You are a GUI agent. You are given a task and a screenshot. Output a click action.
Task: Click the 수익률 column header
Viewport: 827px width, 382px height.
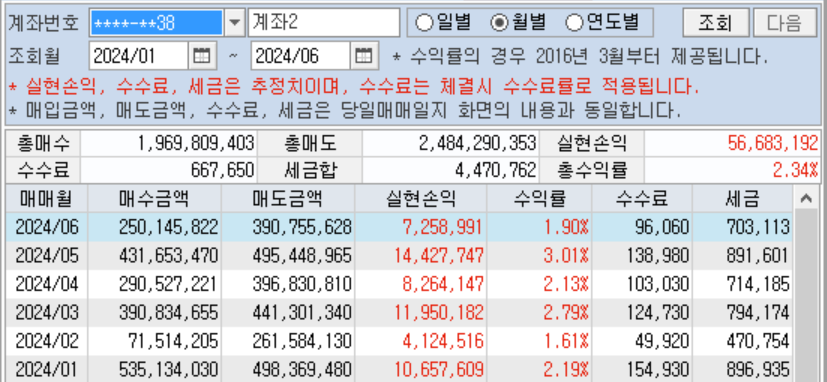540,198
